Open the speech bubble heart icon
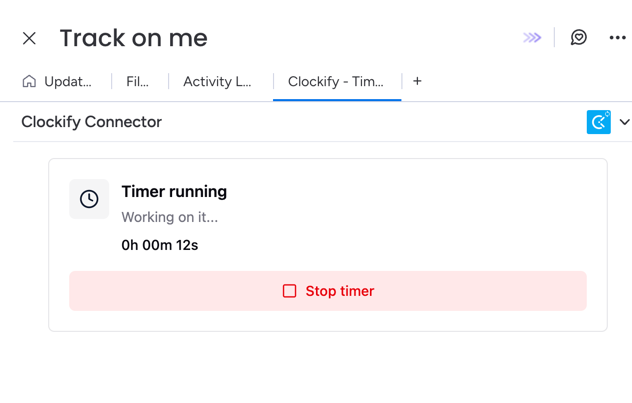This screenshot has width=632, height=403. (x=578, y=37)
